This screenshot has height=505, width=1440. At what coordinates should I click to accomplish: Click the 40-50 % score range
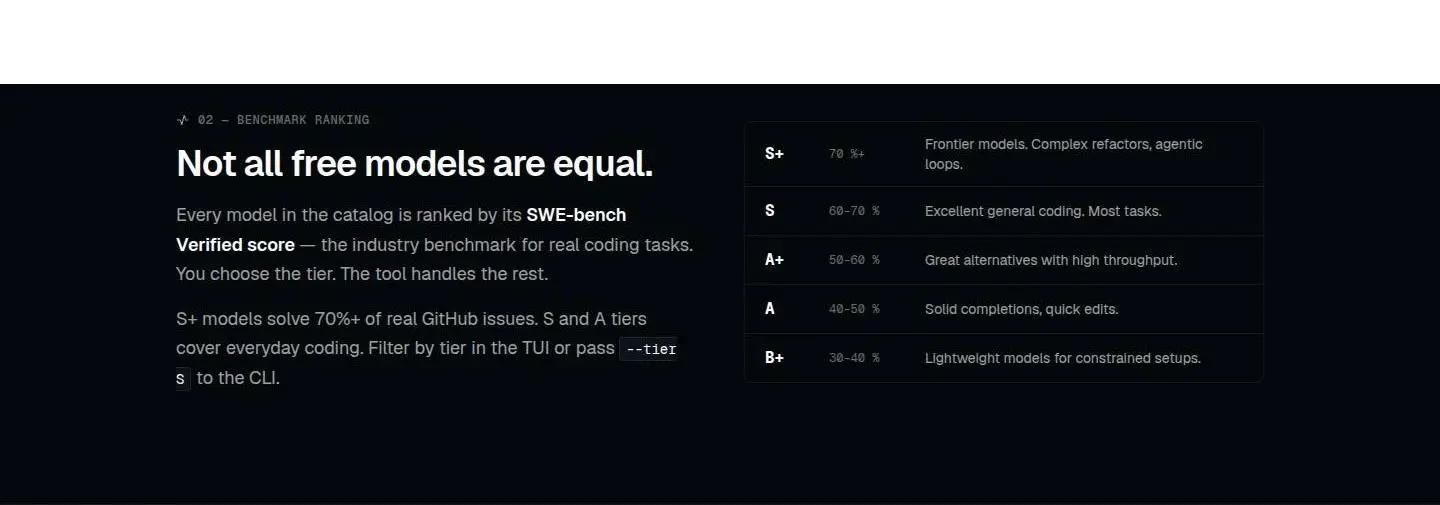(854, 309)
